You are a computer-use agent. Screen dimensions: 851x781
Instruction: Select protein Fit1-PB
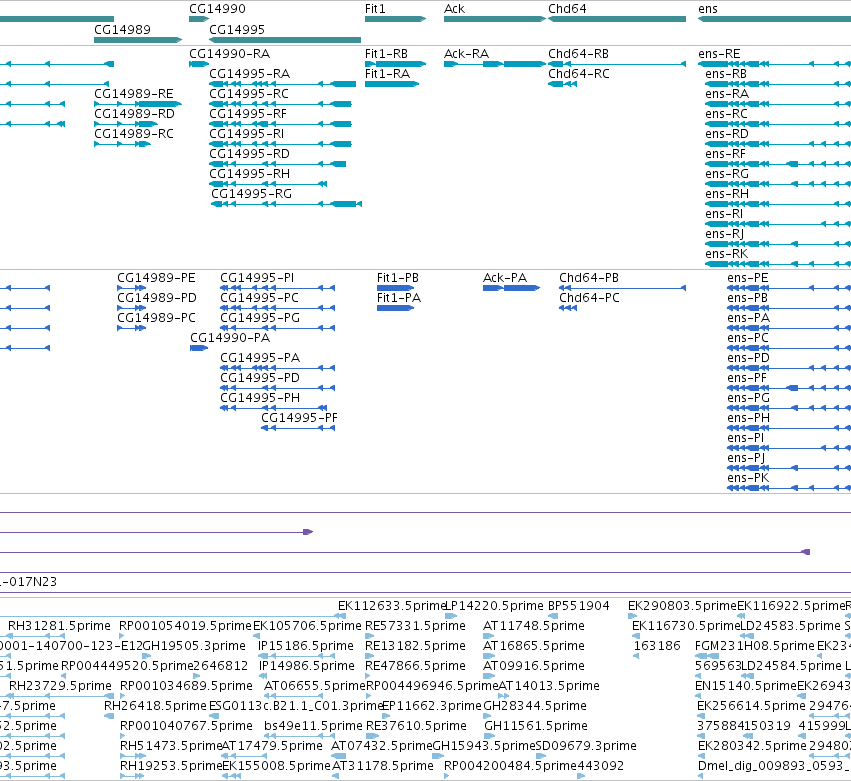[x=398, y=278]
